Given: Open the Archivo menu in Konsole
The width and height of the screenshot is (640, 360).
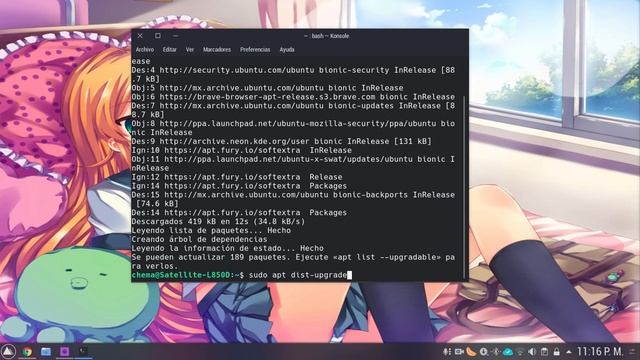Looking at the screenshot, I should (144, 49).
